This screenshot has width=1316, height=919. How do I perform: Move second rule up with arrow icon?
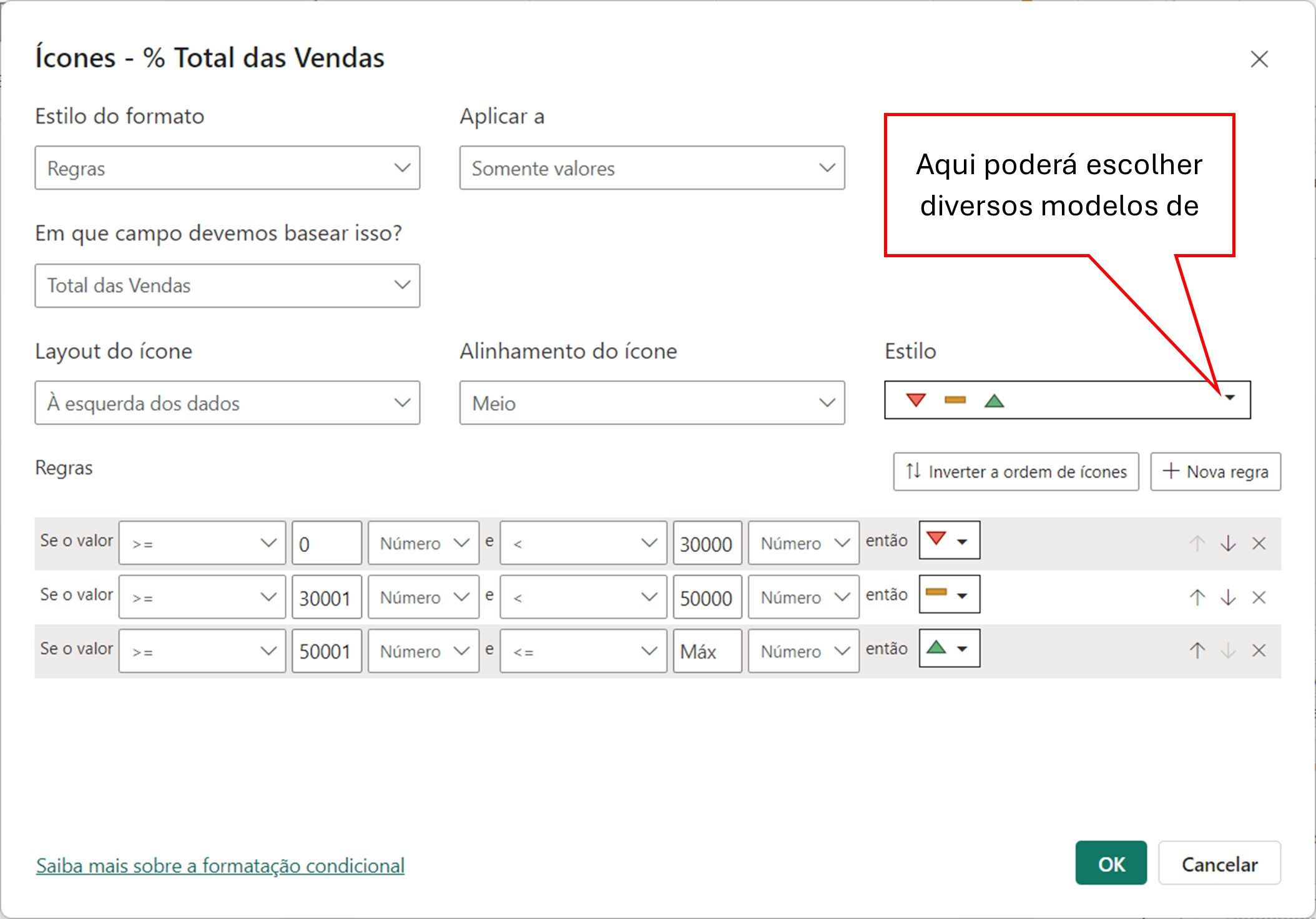click(1197, 597)
